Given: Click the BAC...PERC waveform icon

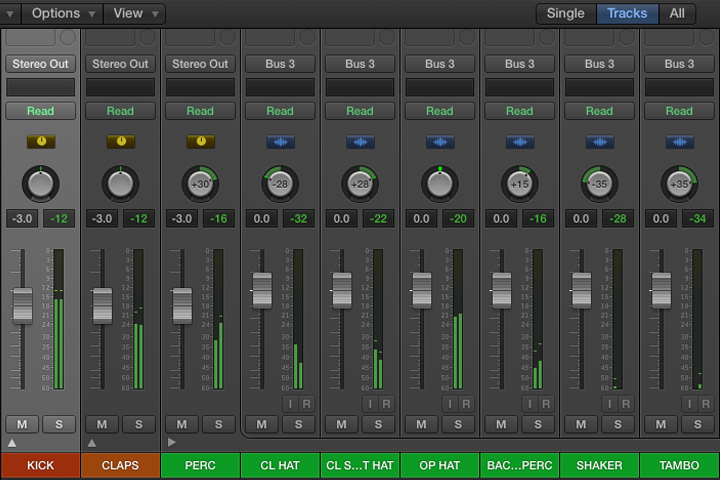Looking at the screenshot, I should tap(520, 142).
